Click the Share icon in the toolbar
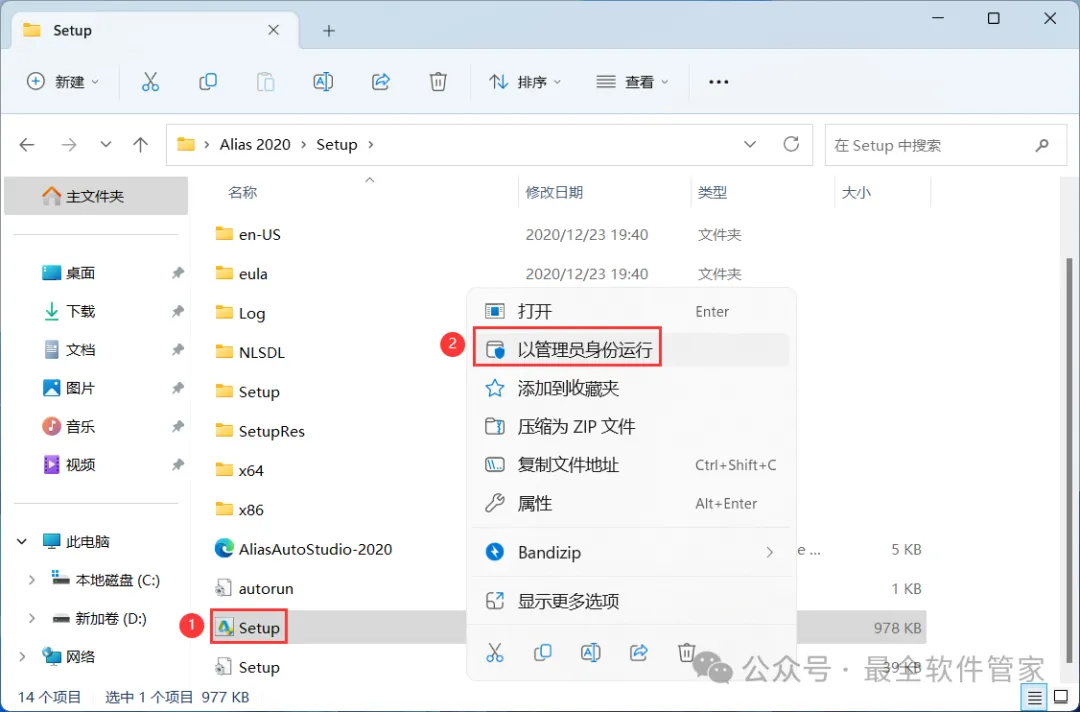 (381, 82)
